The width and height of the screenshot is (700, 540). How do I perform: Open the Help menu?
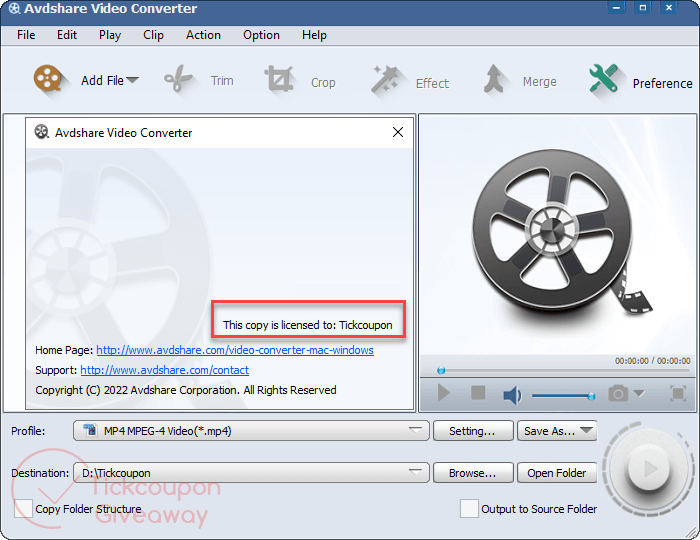pos(314,35)
